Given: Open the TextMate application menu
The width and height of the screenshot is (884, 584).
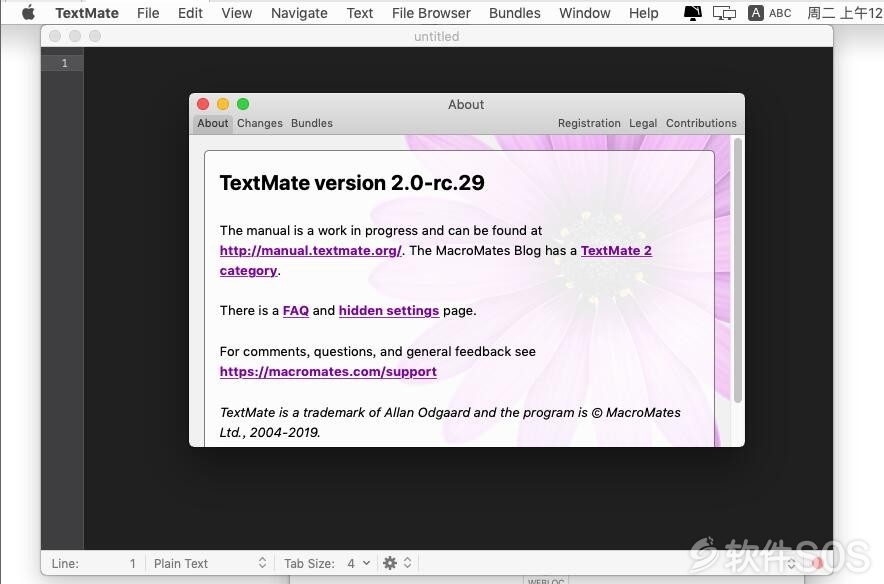Looking at the screenshot, I should (x=87, y=13).
